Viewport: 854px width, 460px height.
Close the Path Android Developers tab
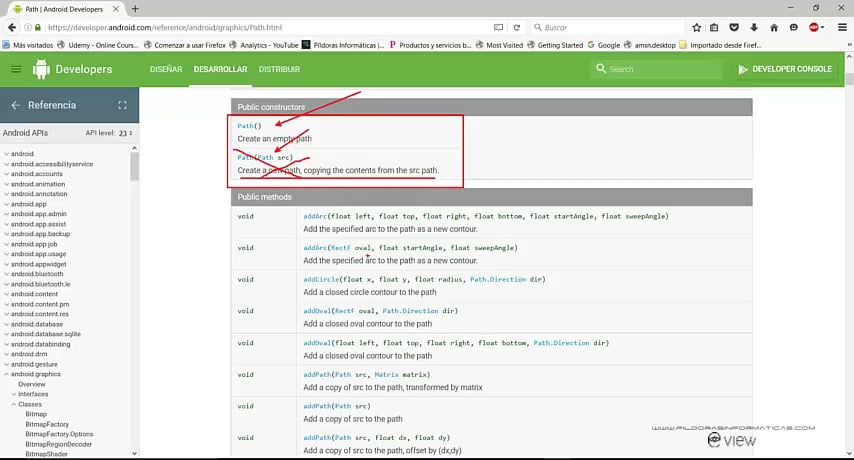point(115,9)
